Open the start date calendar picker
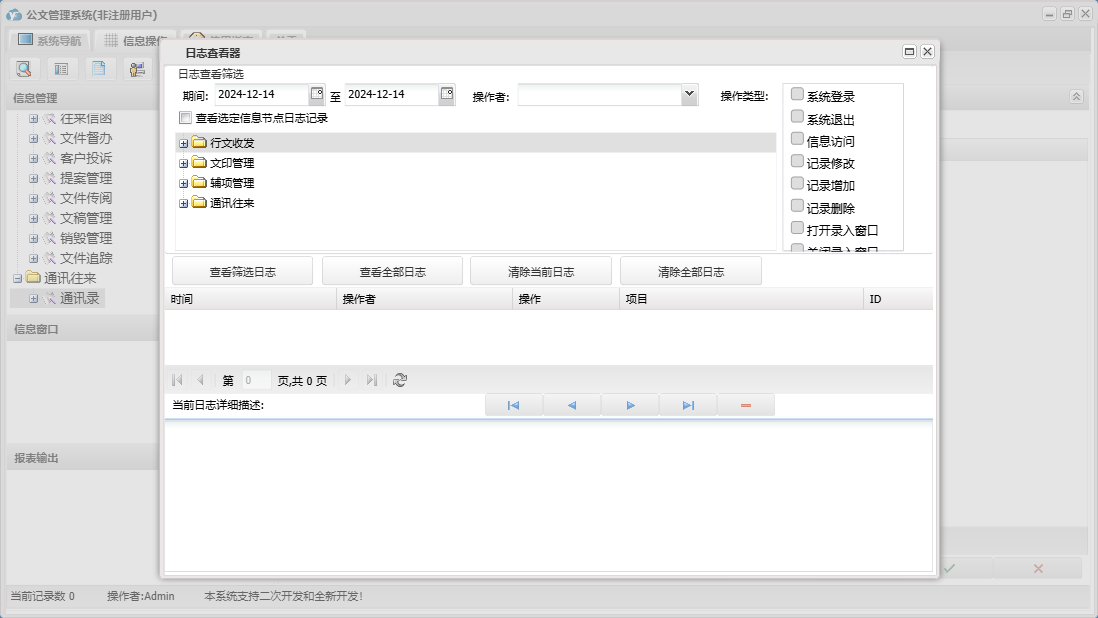Viewport: 1098px width, 618px height. tap(317, 94)
